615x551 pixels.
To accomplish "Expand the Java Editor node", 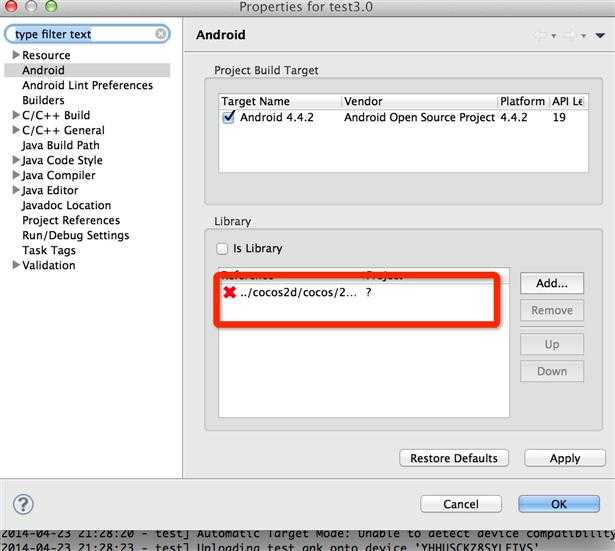I will 16,190.
